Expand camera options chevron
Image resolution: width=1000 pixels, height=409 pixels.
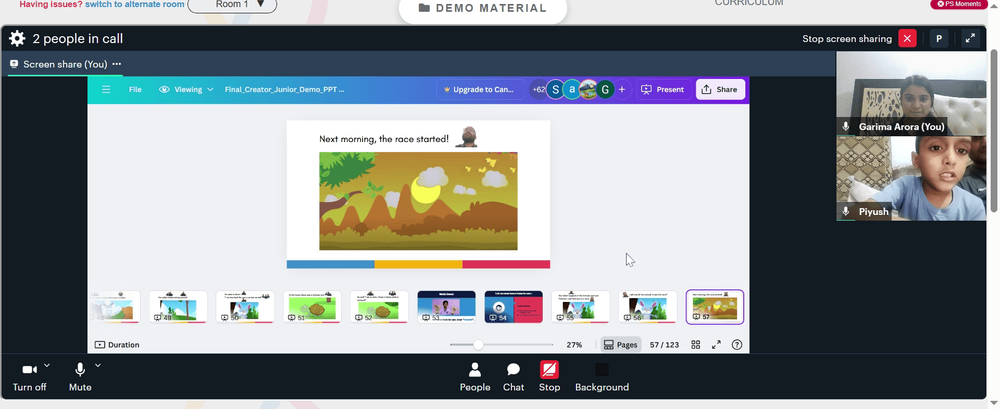coord(47,366)
